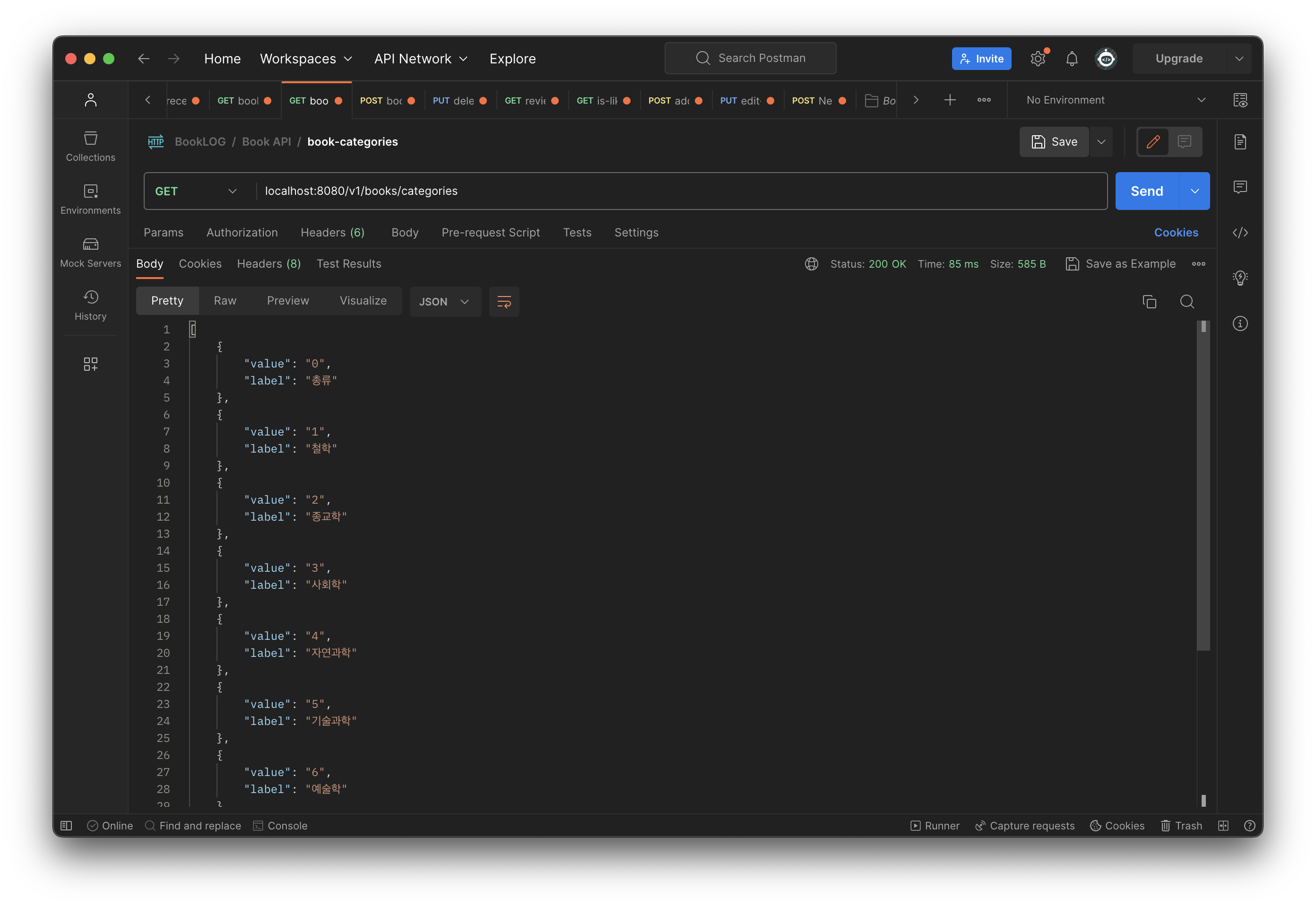The image size is (1316, 907).
Task: Switch to comment mode next to Save
Action: (x=1184, y=141)
